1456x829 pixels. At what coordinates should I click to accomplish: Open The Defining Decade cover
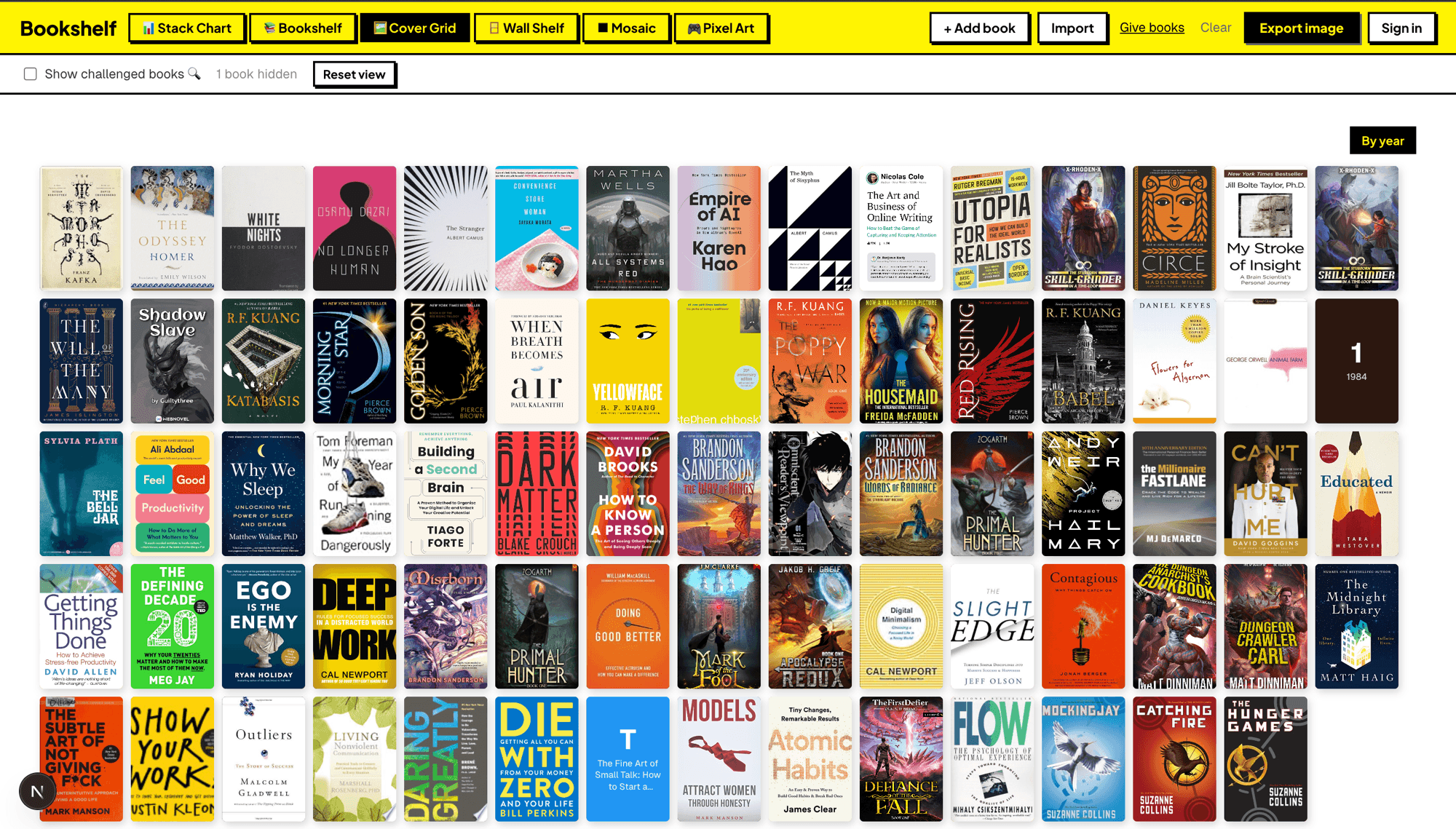(x=173, y=627)
